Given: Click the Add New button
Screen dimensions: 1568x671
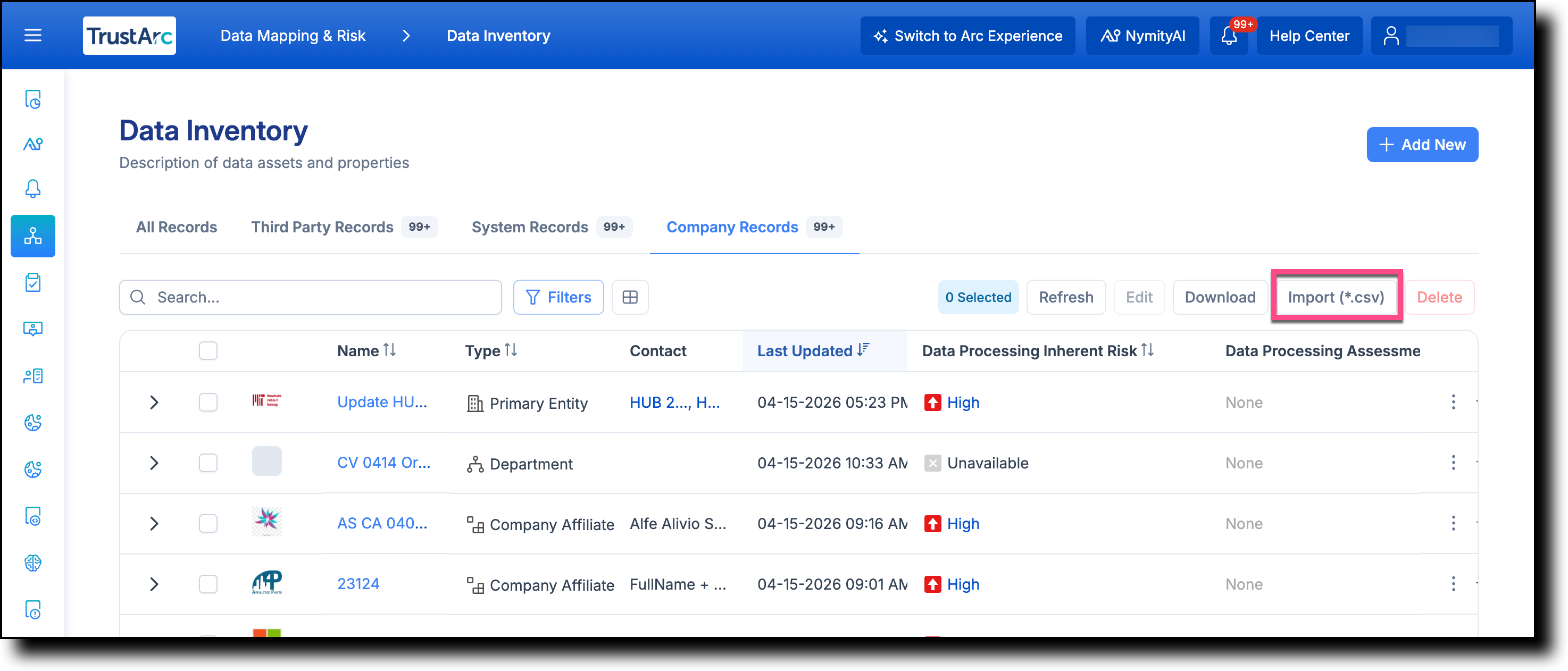Looking at the screenshot, I should 1422,144.
